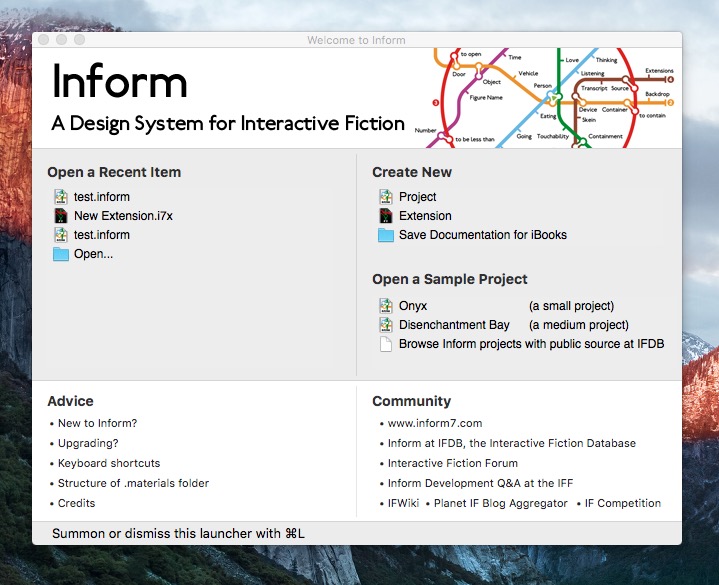
Task: Go to Planet IF Blog Aggregator
Action: [x=496, y=503]
